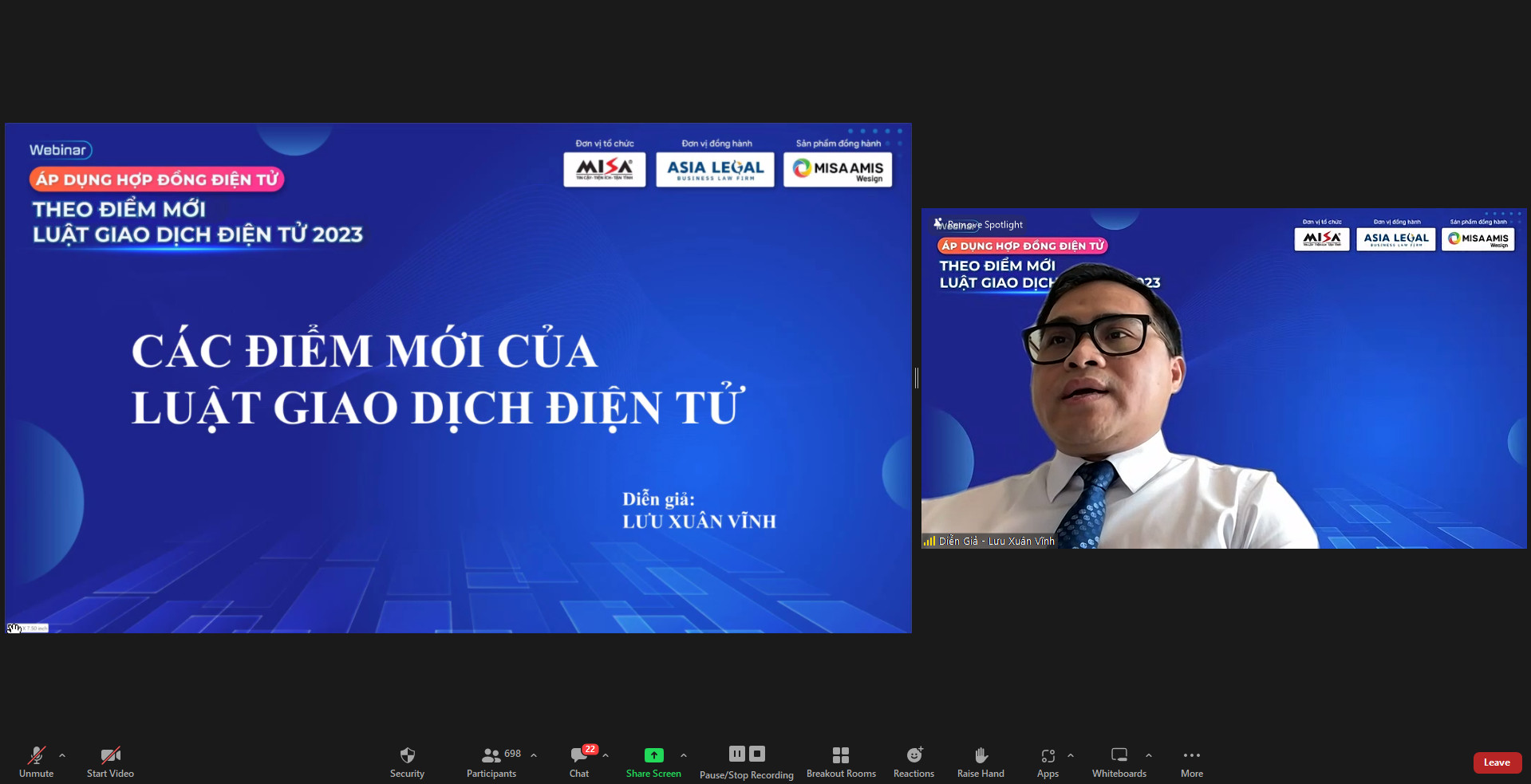This screenshot has width=1531, height=784.
Task: Open the More options menu
Action: [1191, 761]
